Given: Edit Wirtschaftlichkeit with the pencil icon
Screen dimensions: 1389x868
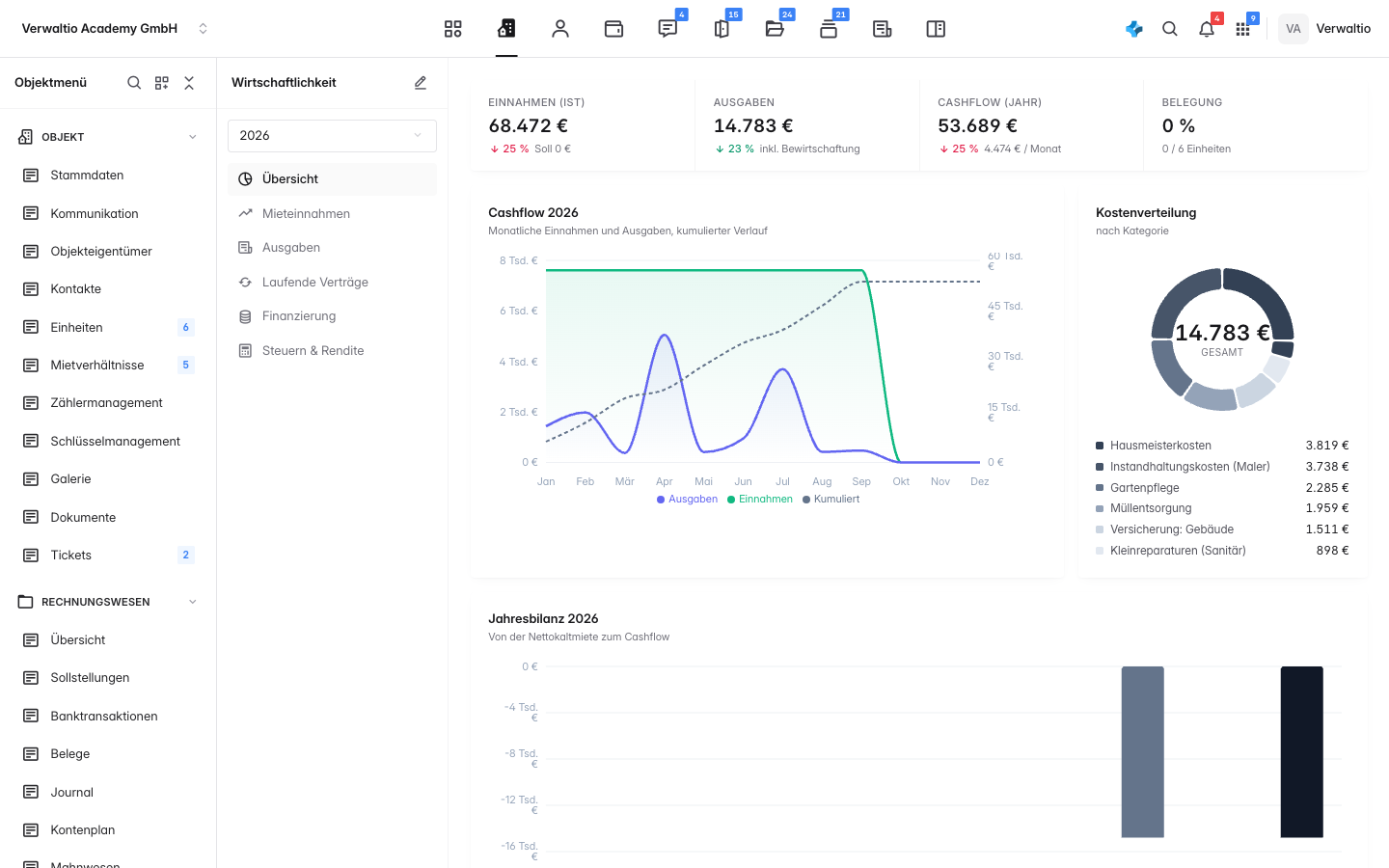Looking at the screenshot, I should (x=421, y=83).
